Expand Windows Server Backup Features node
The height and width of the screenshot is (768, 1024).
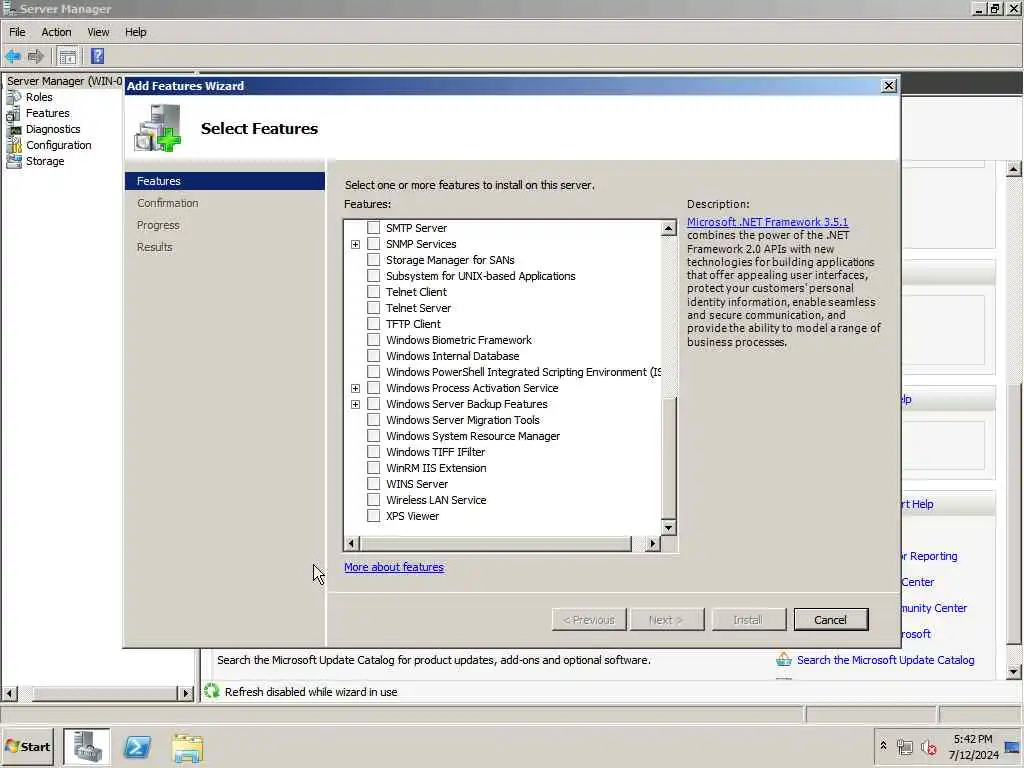click(355, 404)
